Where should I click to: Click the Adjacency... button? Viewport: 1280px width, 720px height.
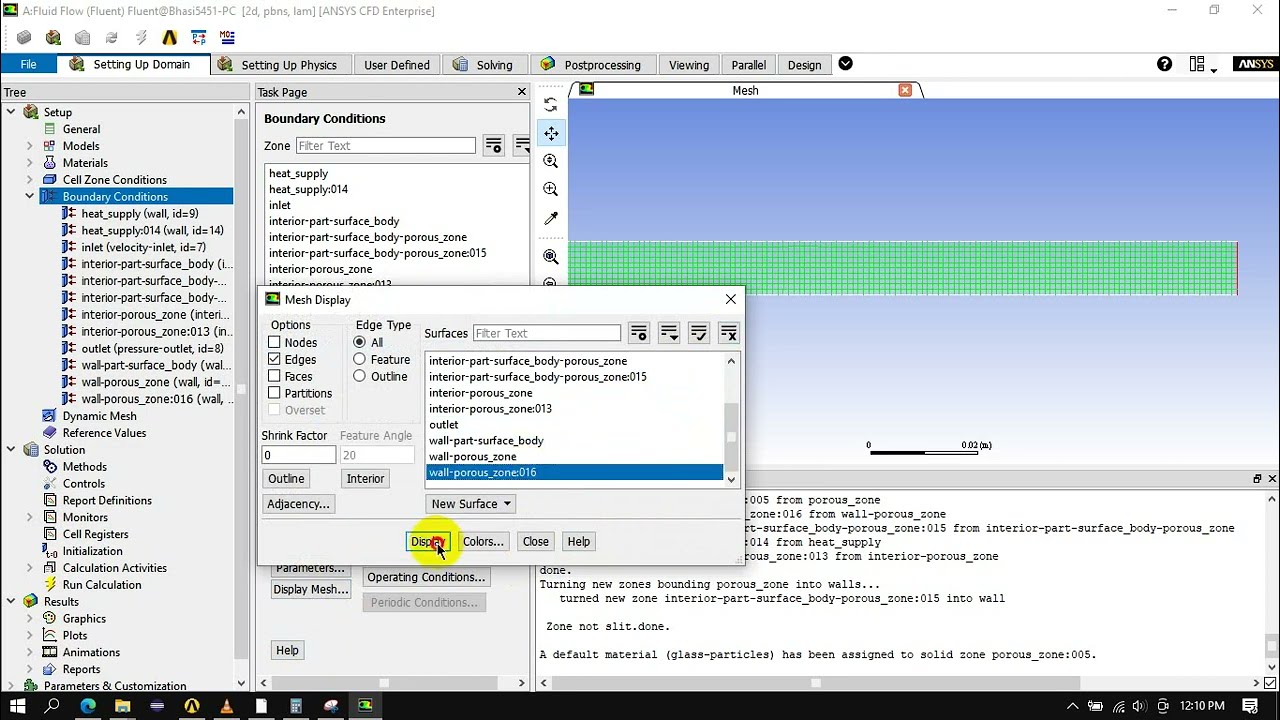pyautogui.click(x=298, y=504)
